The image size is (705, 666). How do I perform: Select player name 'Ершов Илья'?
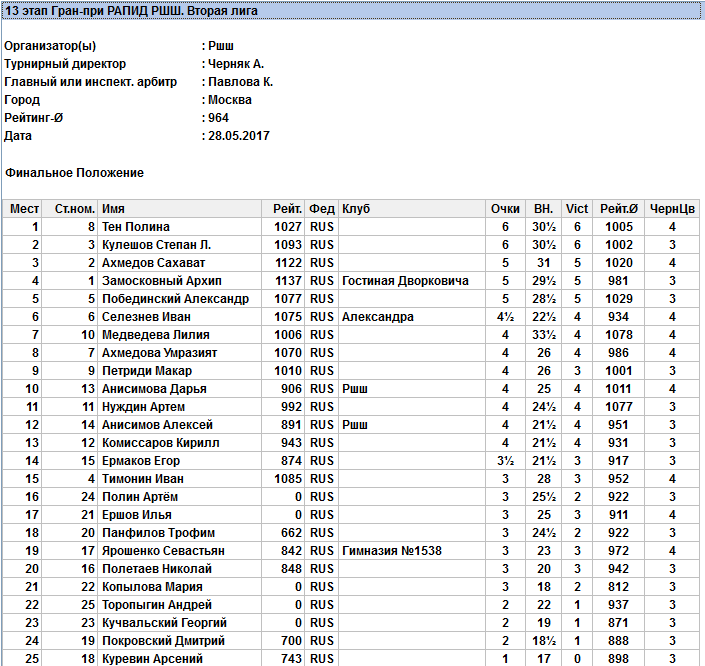click(x=137, y=514)
